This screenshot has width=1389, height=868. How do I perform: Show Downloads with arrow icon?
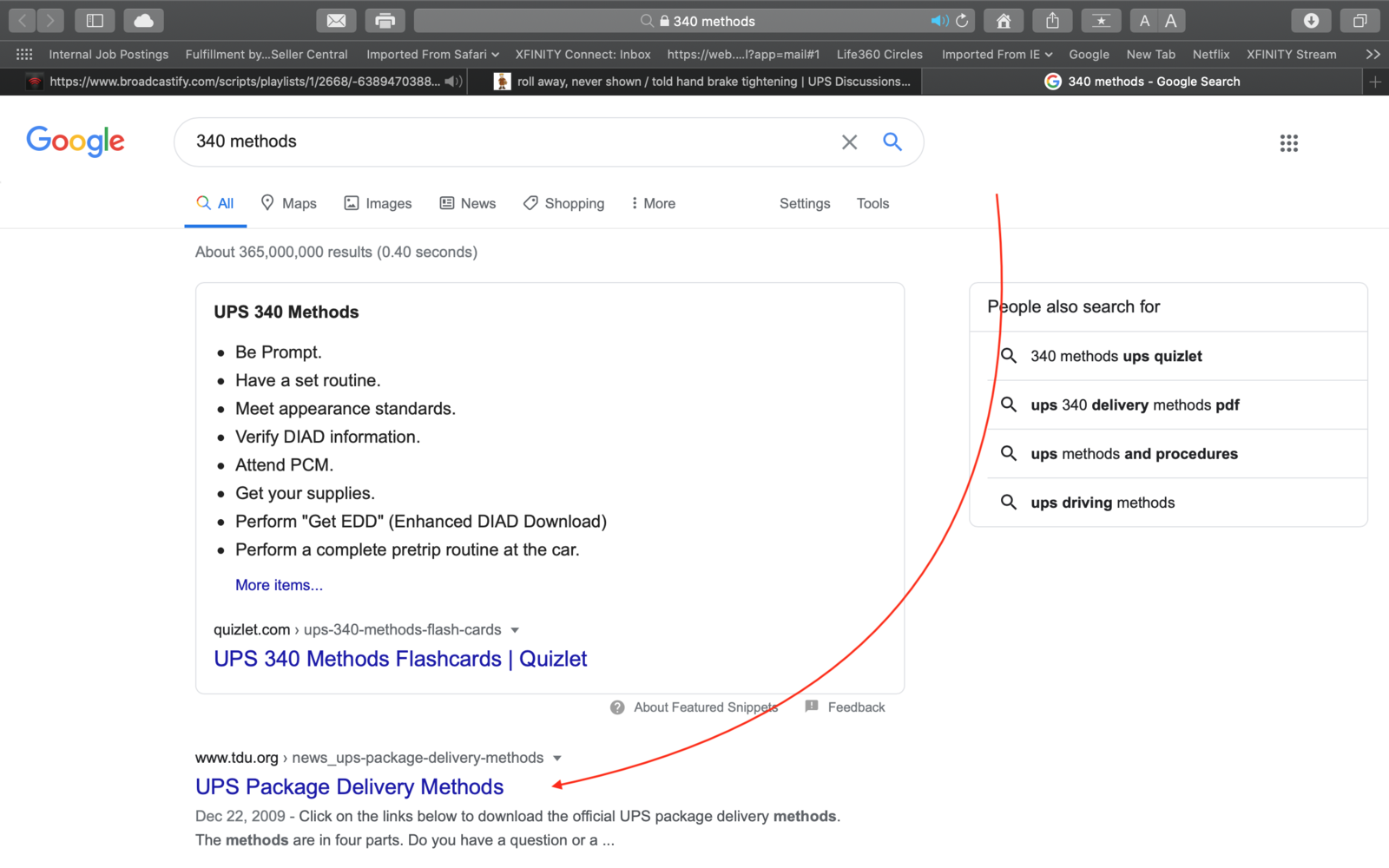1311,20
